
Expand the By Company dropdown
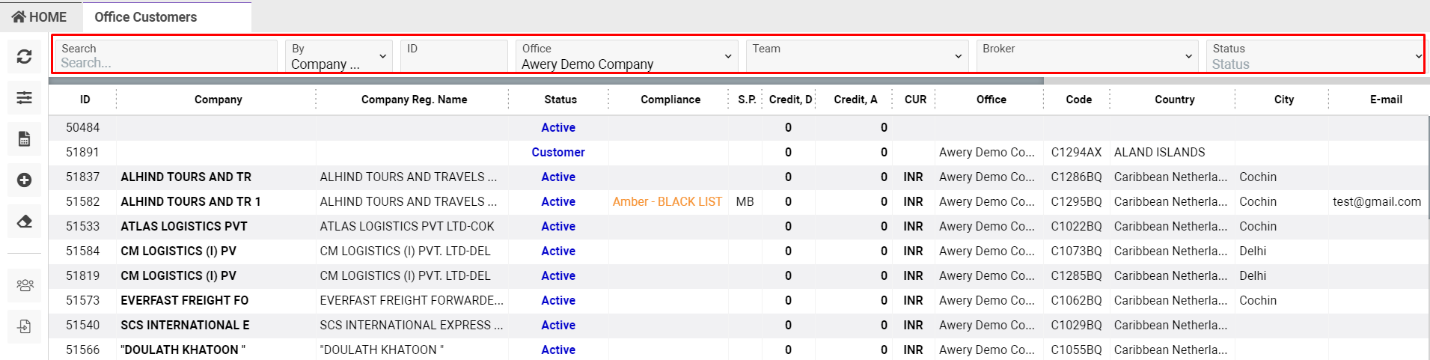pos(338,56)
